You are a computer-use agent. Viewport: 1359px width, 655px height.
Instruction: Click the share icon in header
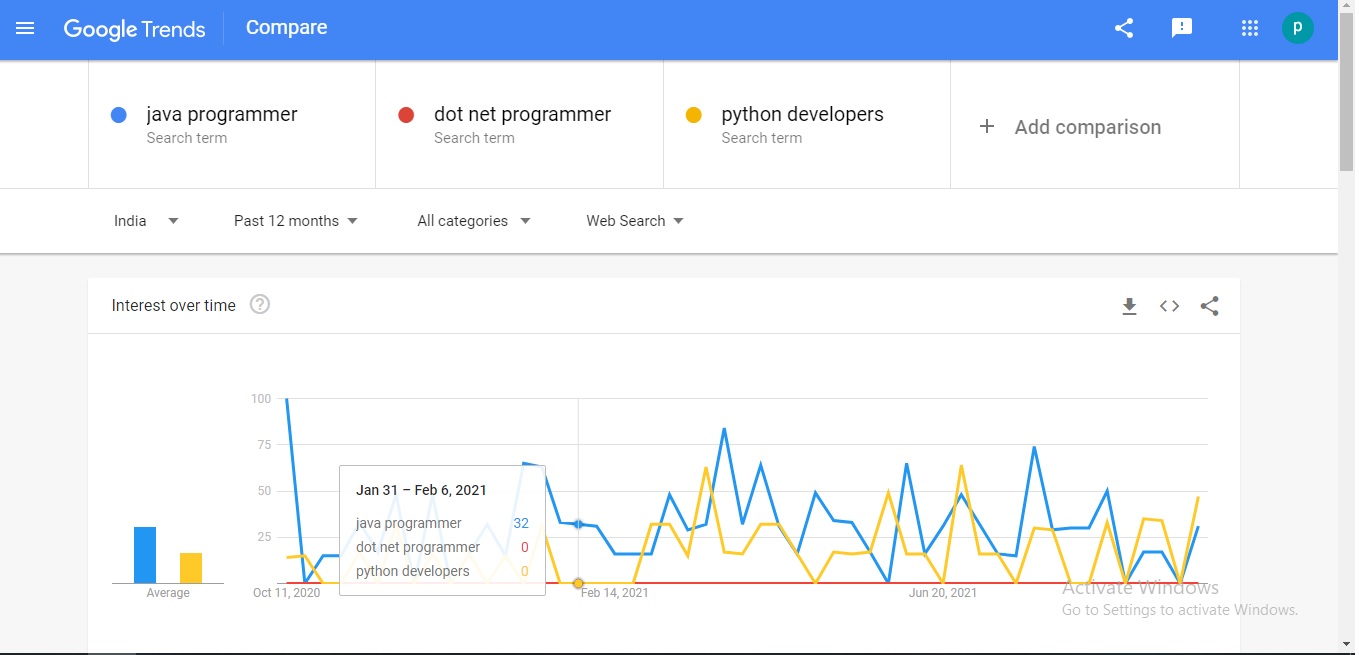(1124, 29)
